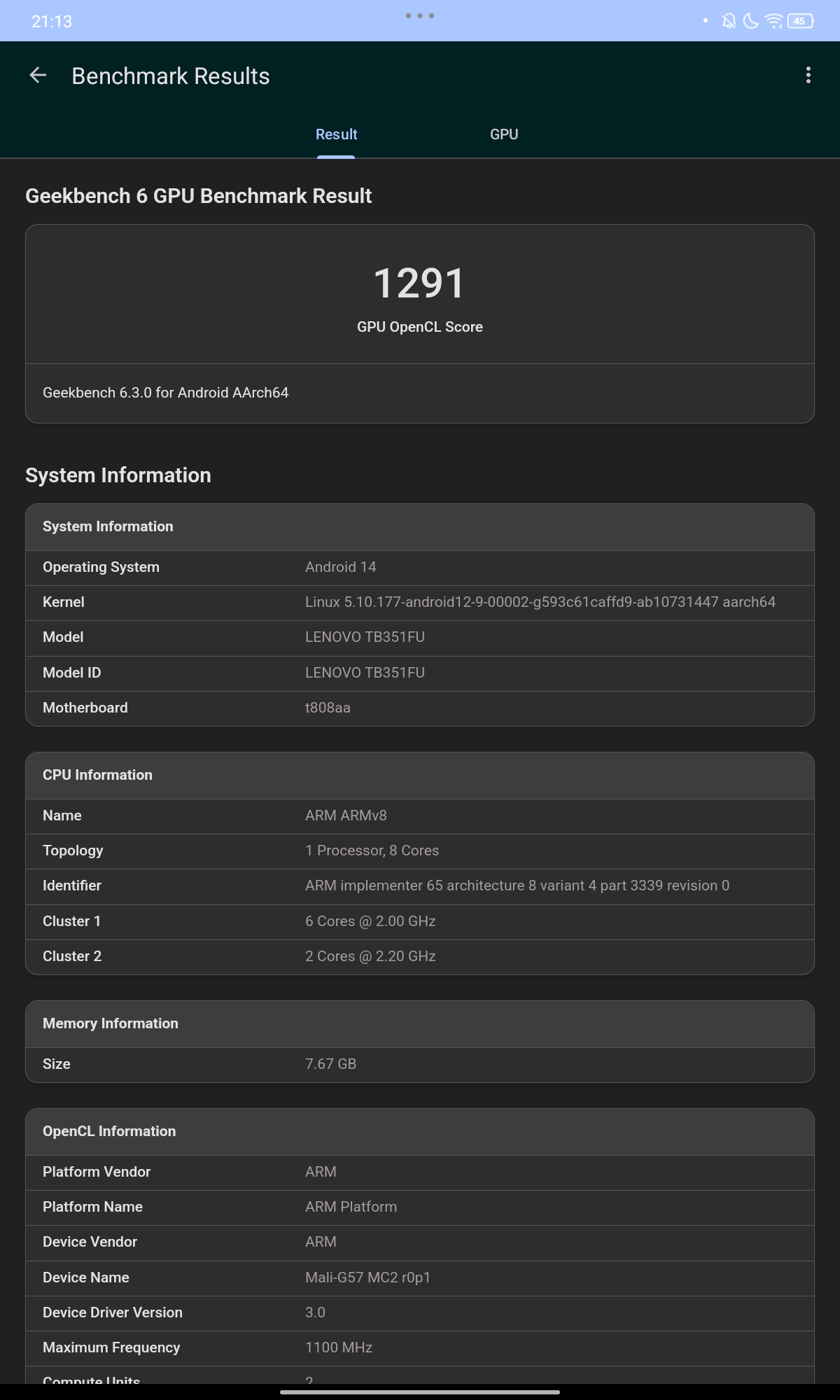
Task: Tap the "Operating System" row label
Action: [101, 567]
